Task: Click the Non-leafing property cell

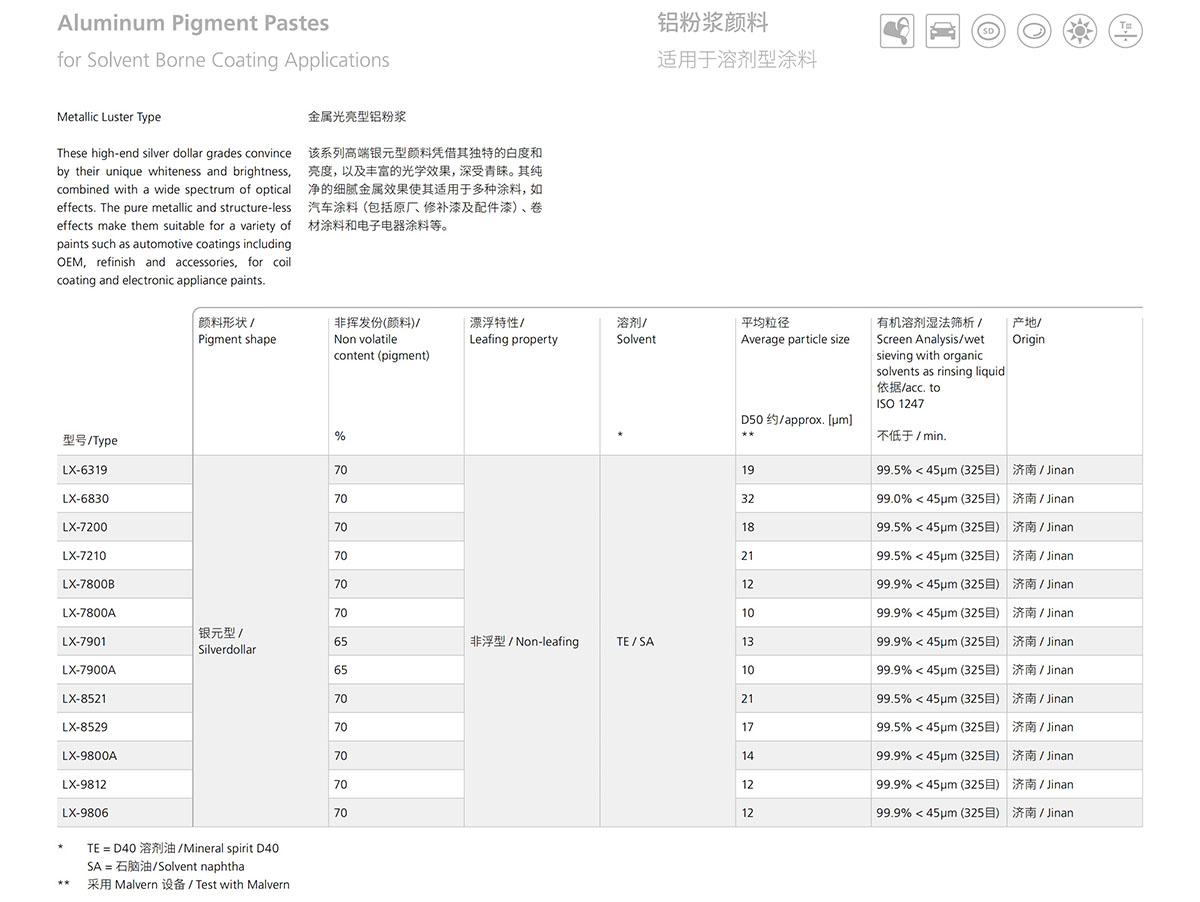Action: pyautogui.click(x=524, y=641)
